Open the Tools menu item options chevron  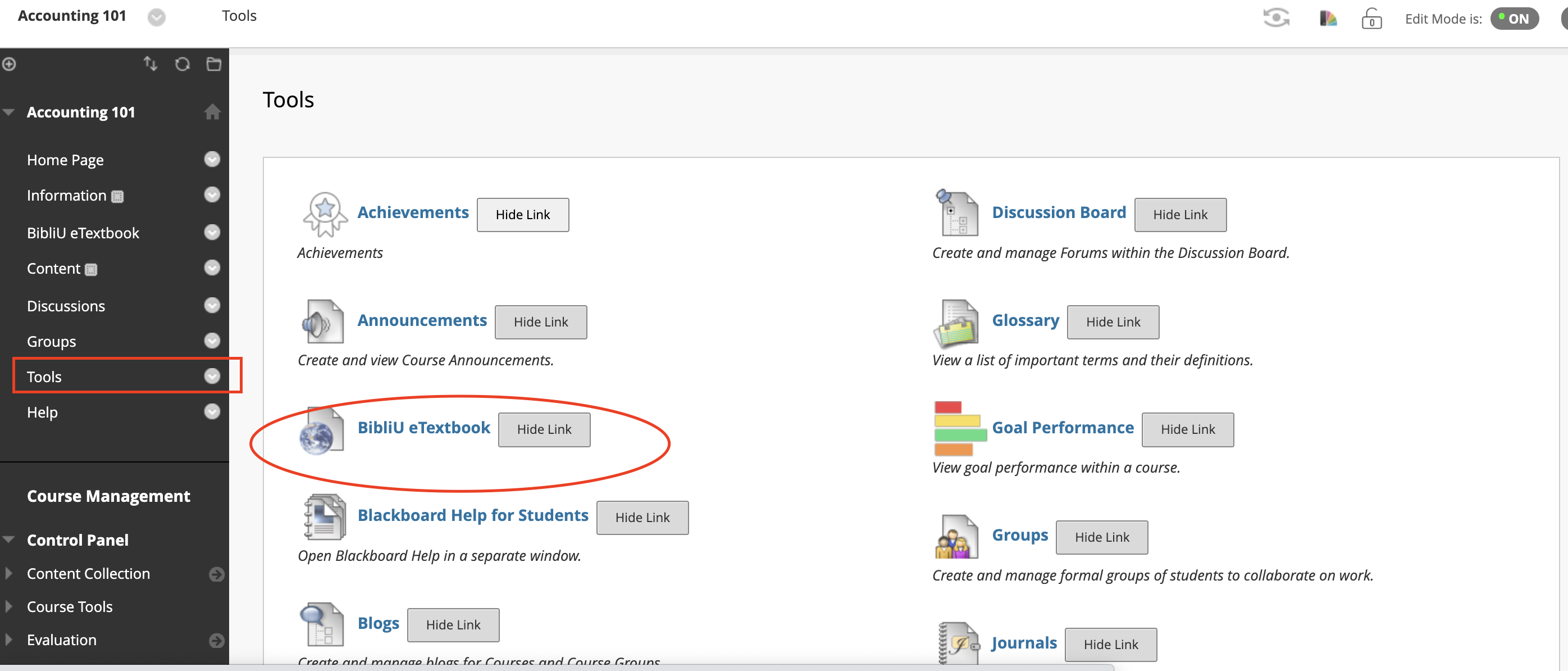212,377
